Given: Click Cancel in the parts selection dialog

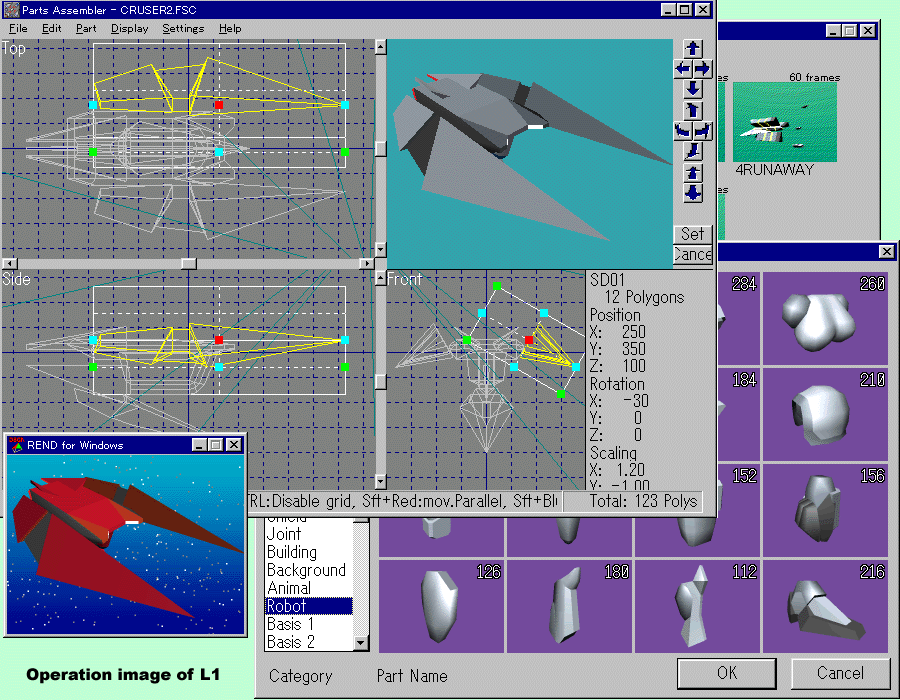Looking at the screenshot, I should point(840,673).
